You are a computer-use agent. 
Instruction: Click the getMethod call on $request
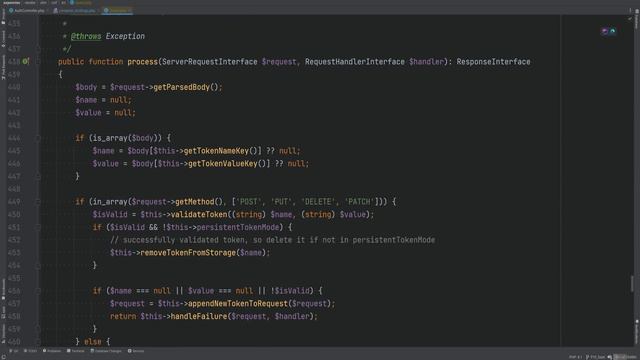pos(194,202)
